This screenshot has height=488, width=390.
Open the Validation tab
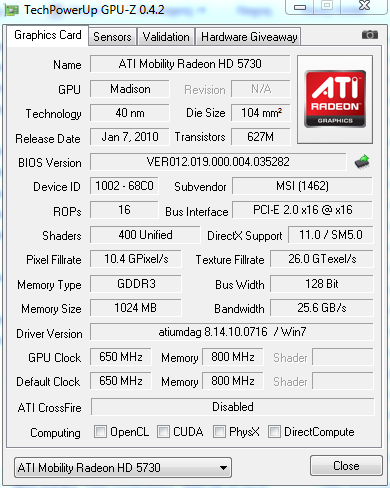(166, 37)
